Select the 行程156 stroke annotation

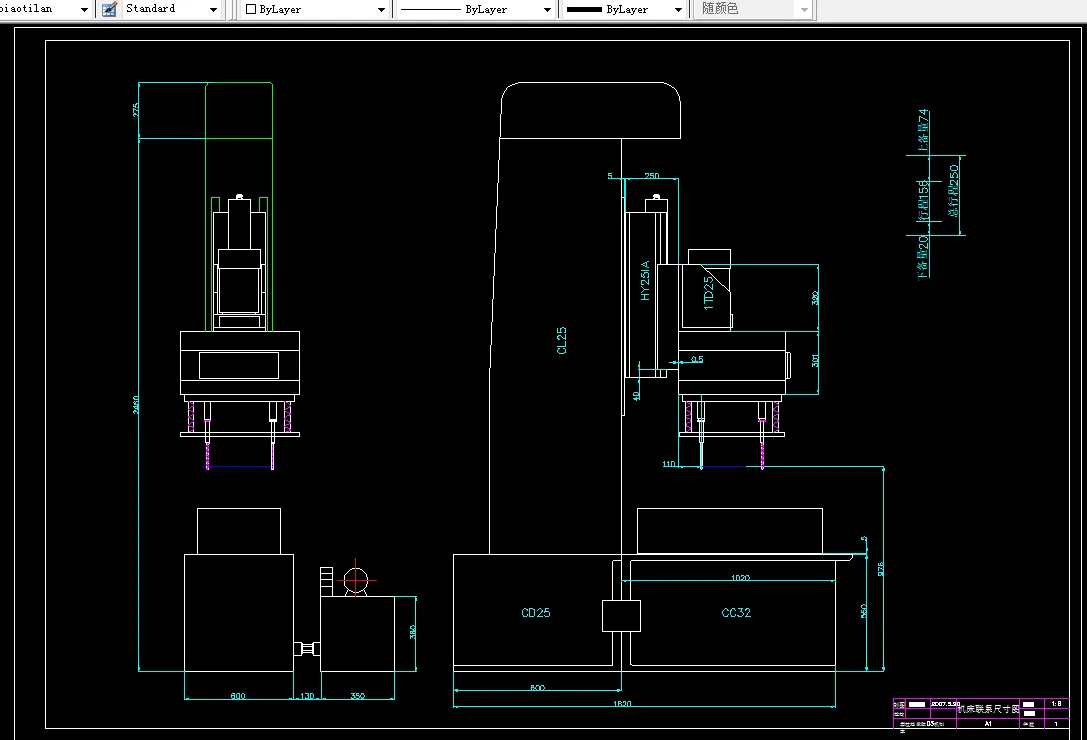(x=923, y=200)
